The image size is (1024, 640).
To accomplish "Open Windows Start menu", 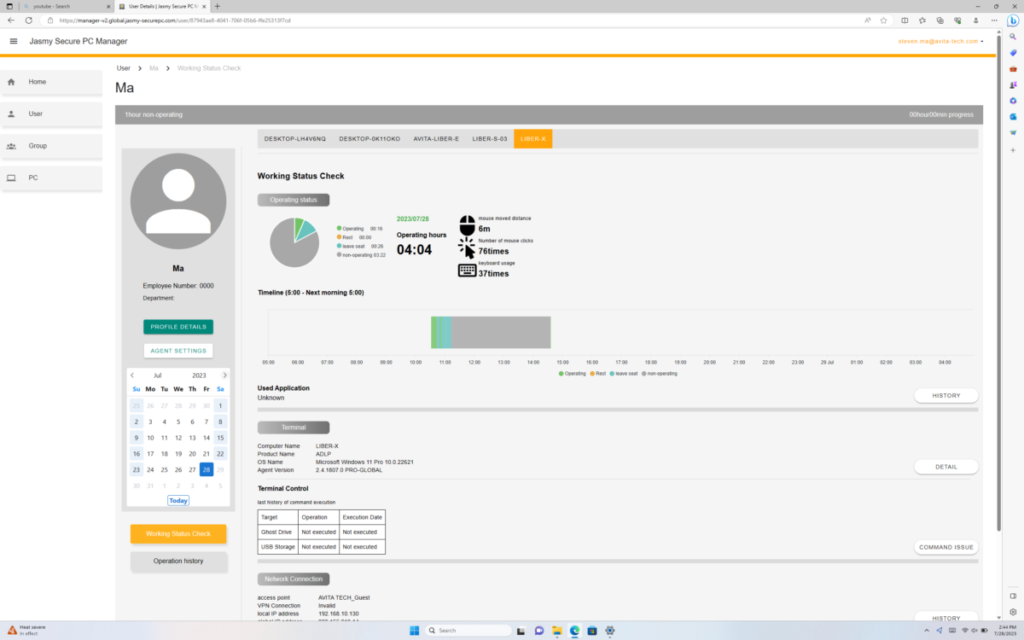I will pos(415,631).
